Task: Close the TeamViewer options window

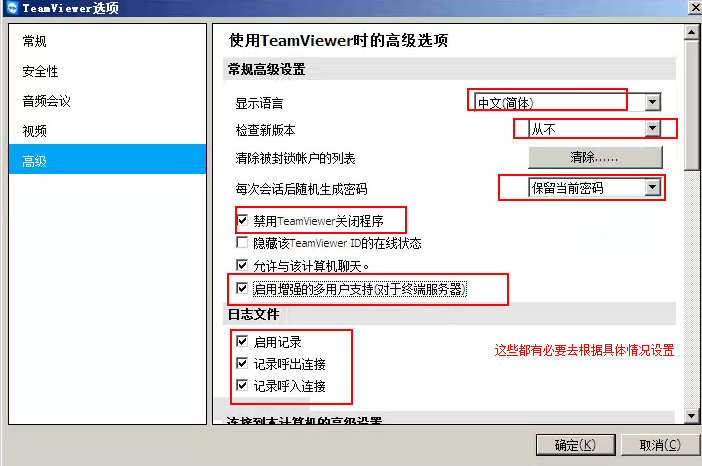Action: tap(694, 8)
